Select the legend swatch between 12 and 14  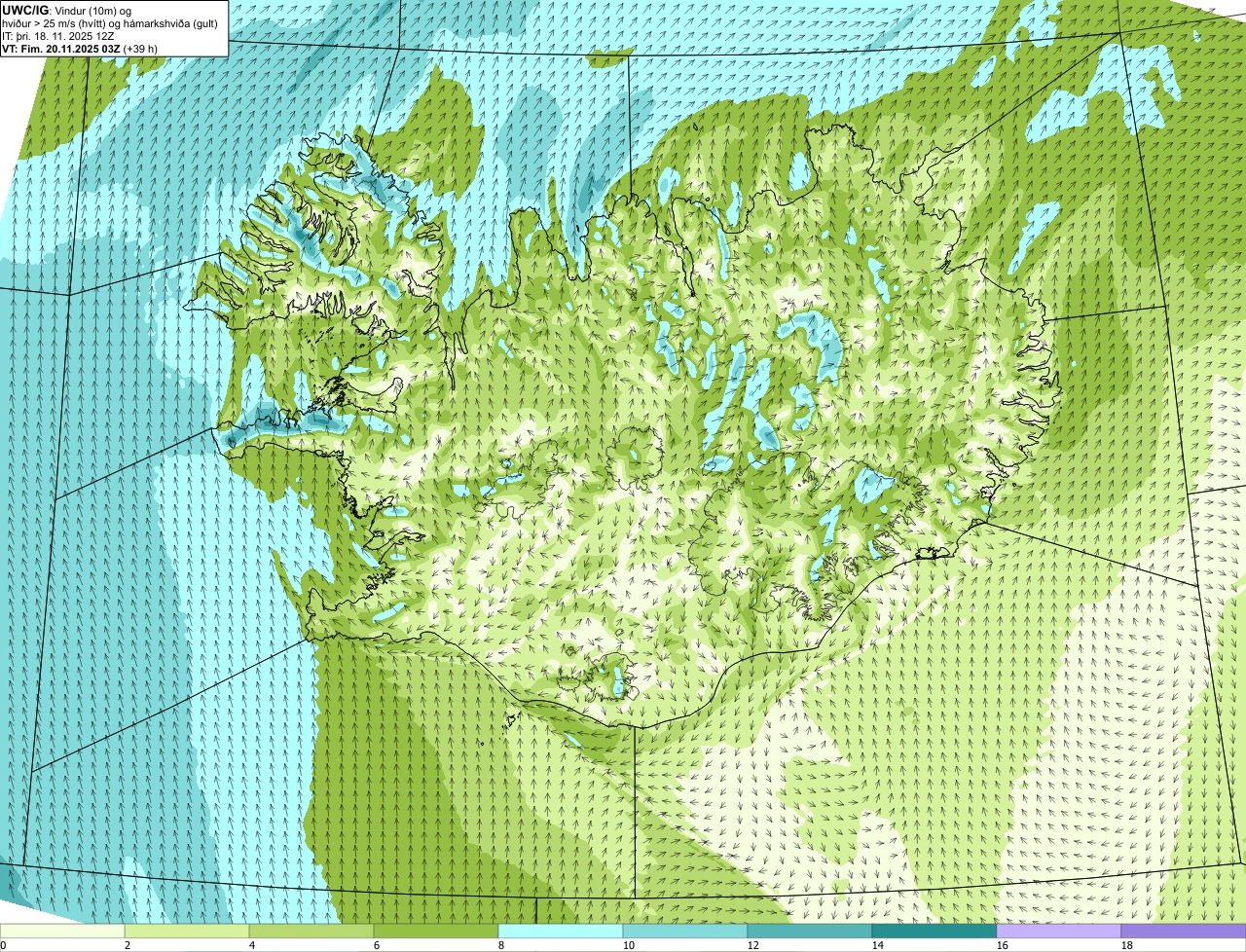click(x=810, y=932)
